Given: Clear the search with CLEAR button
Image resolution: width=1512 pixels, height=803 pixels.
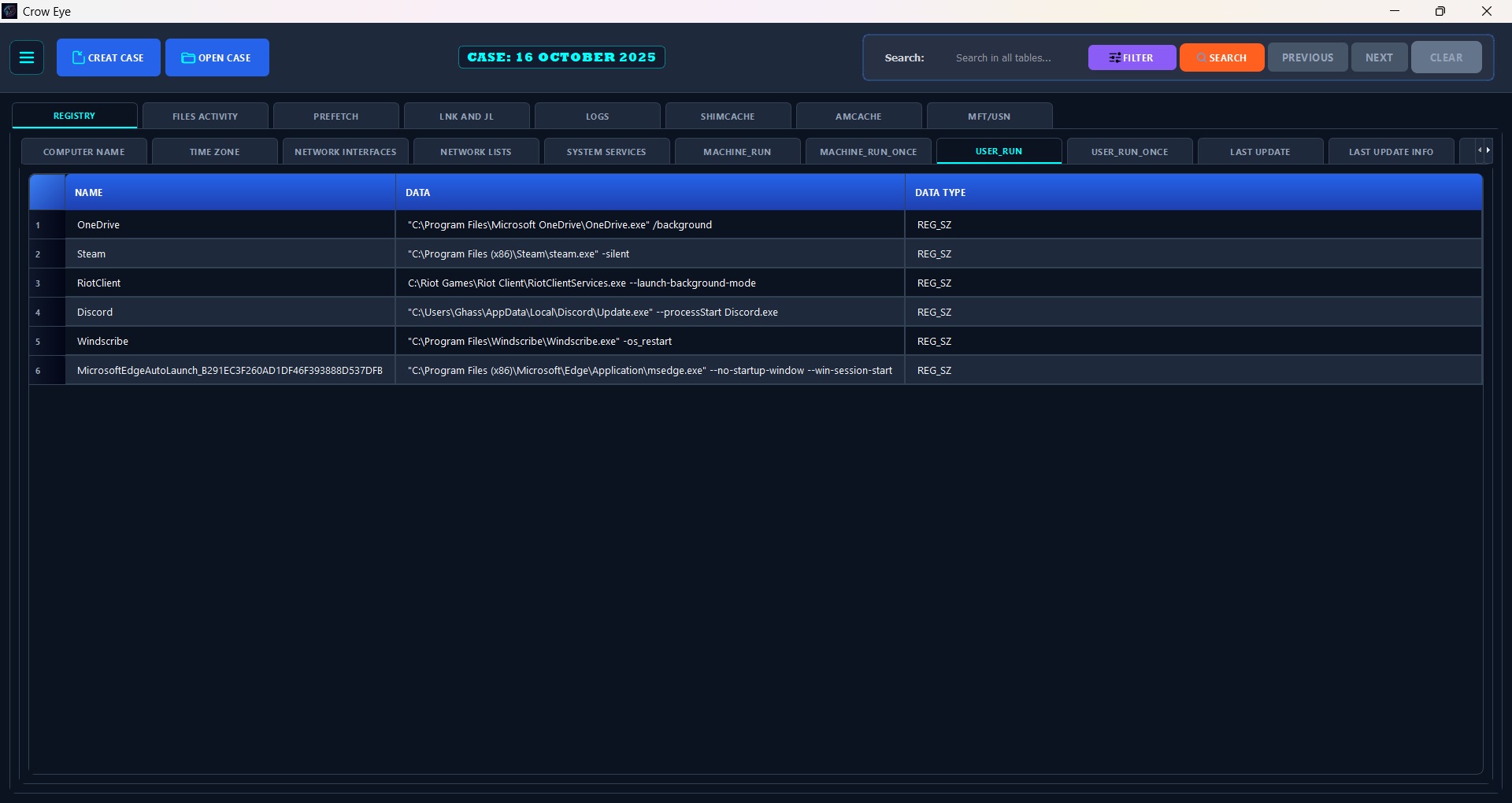Looking at the screenshot, I should (1446, 57).
